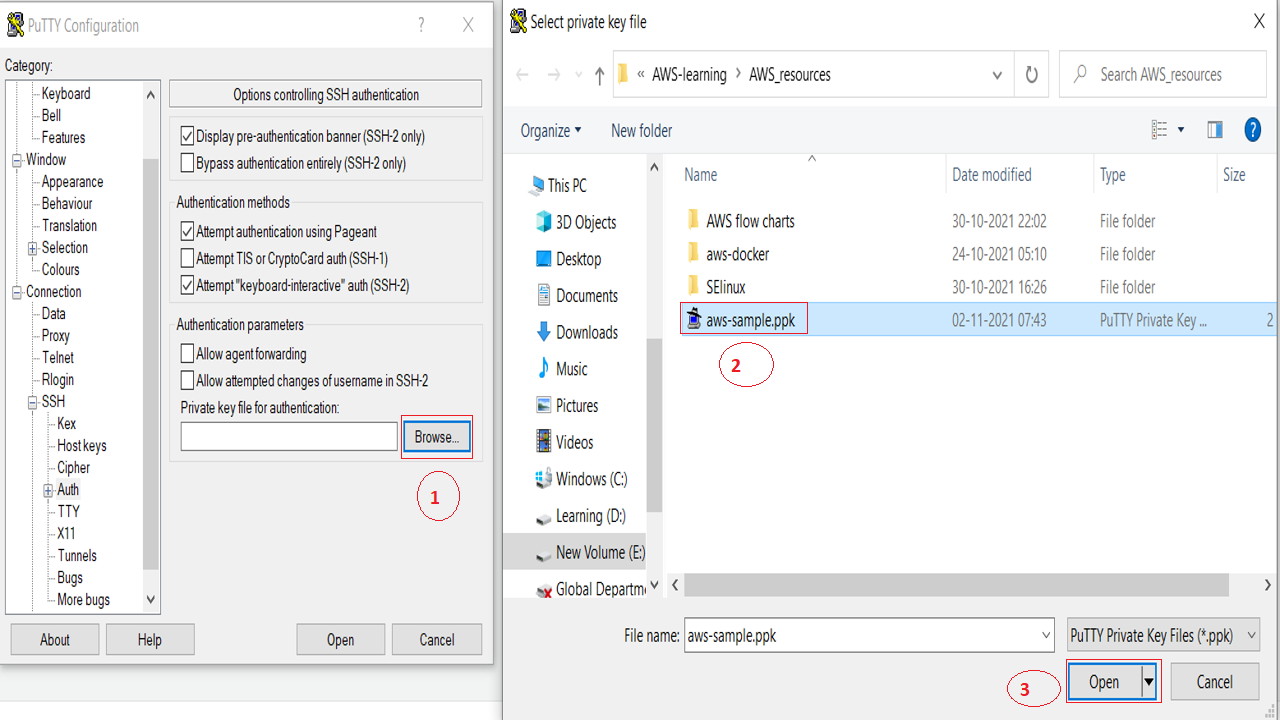Select Tunnels in category tree
Screen dimensions: 1280x720
[77, 556]
